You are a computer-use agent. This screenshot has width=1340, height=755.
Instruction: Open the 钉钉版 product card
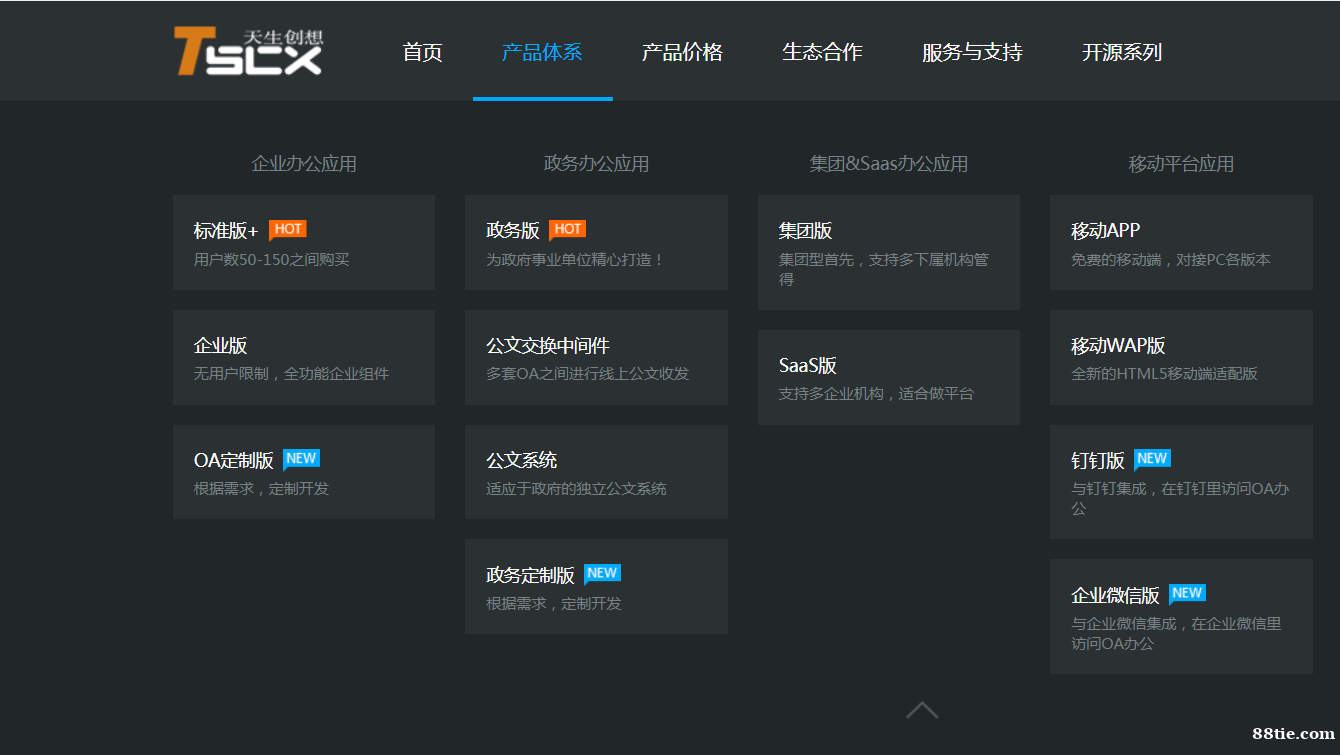click(x=1181, y=482)
